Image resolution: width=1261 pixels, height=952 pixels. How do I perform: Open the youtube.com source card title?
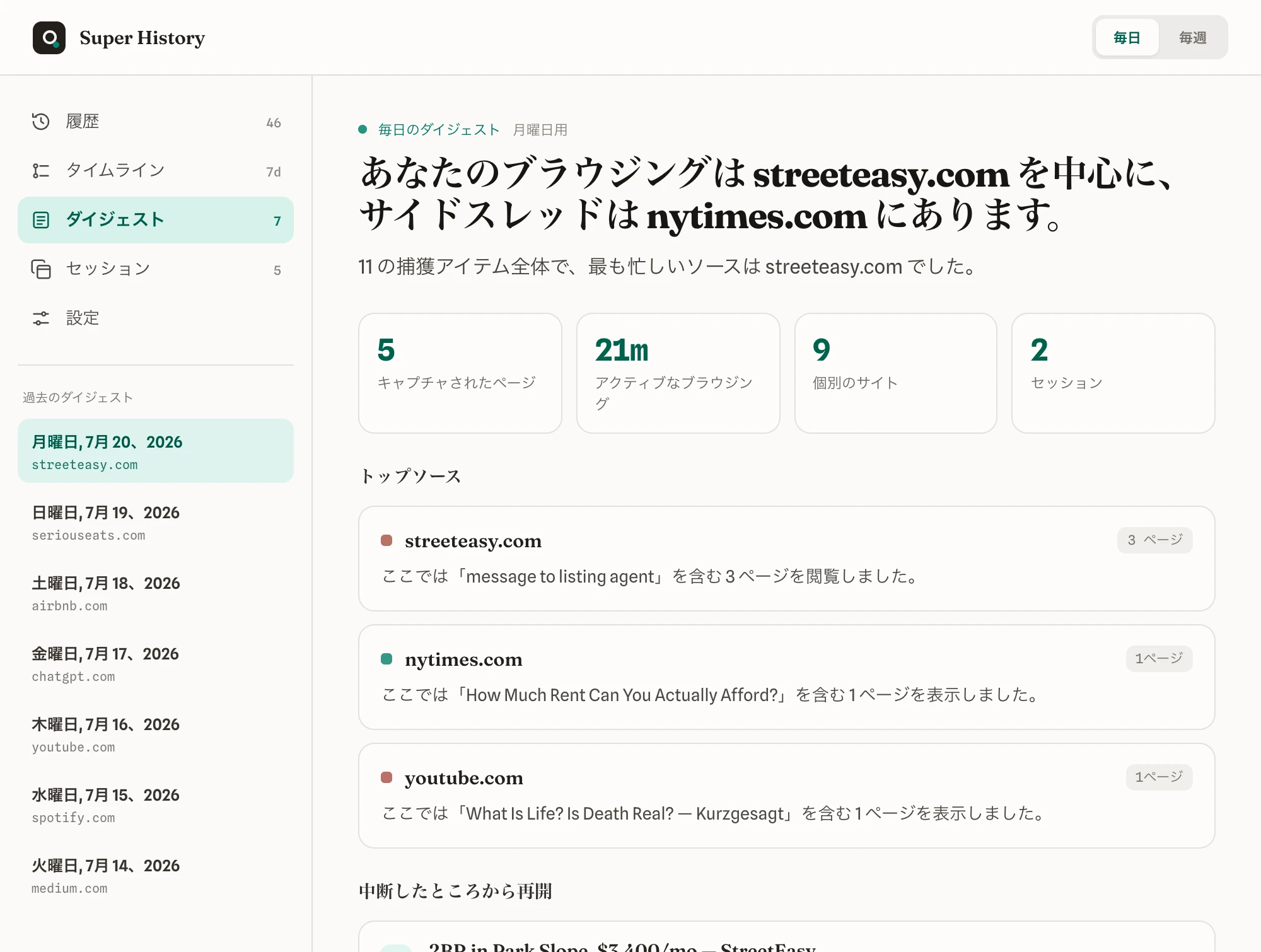[x=463, y=778]
